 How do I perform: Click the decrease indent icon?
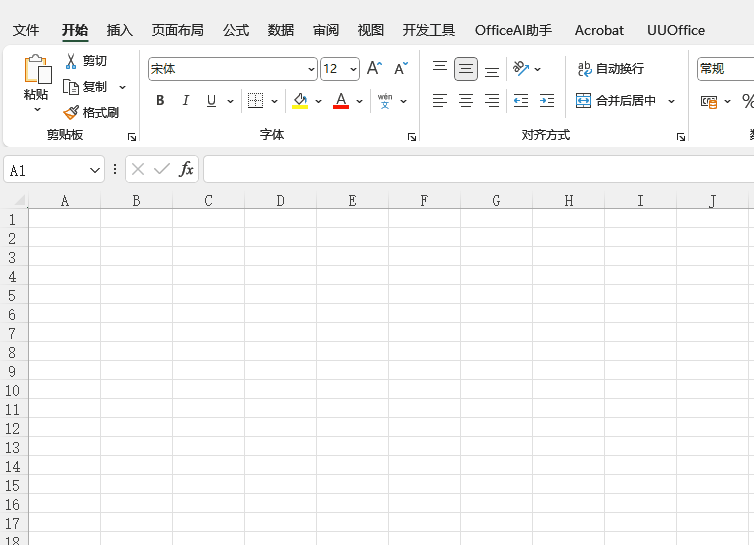521,101
